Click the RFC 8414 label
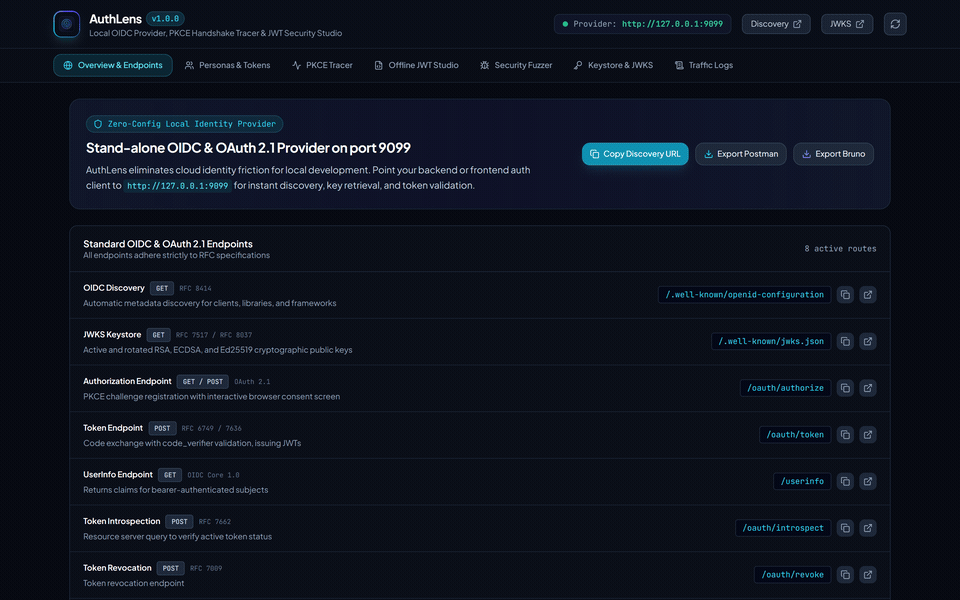Screen dimensions: 960x600 tap(195, 288)
